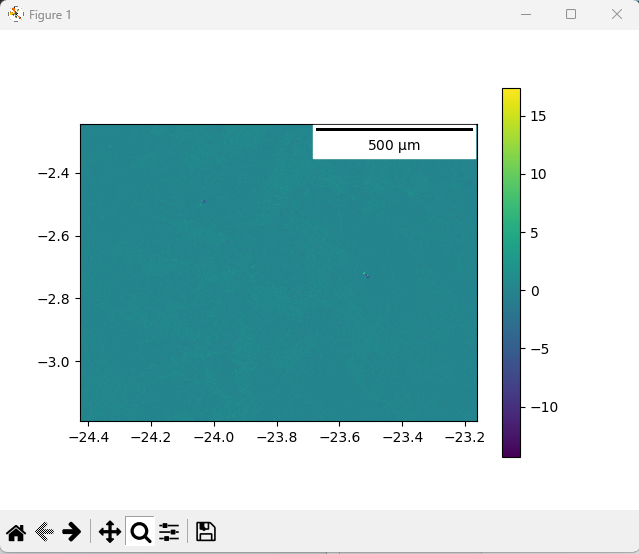This screenshot has width=639, height=554.
Task: Click the dark purple bottom of the colorbar
Action: 510,452
